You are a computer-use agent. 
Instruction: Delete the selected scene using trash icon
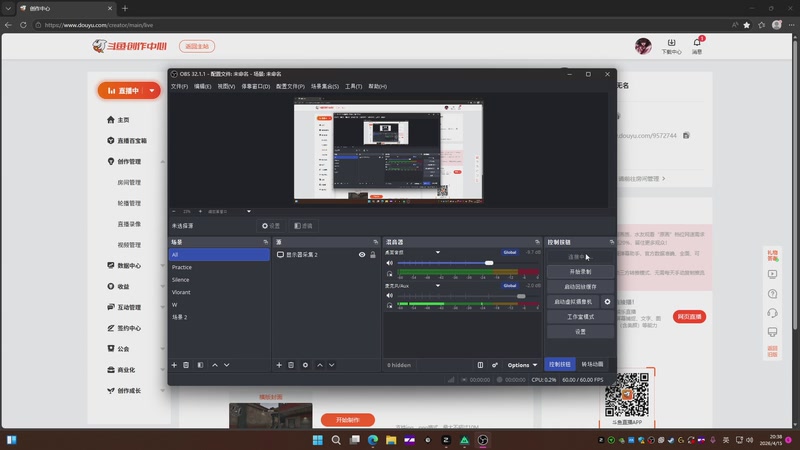click(x=186, y=365)
